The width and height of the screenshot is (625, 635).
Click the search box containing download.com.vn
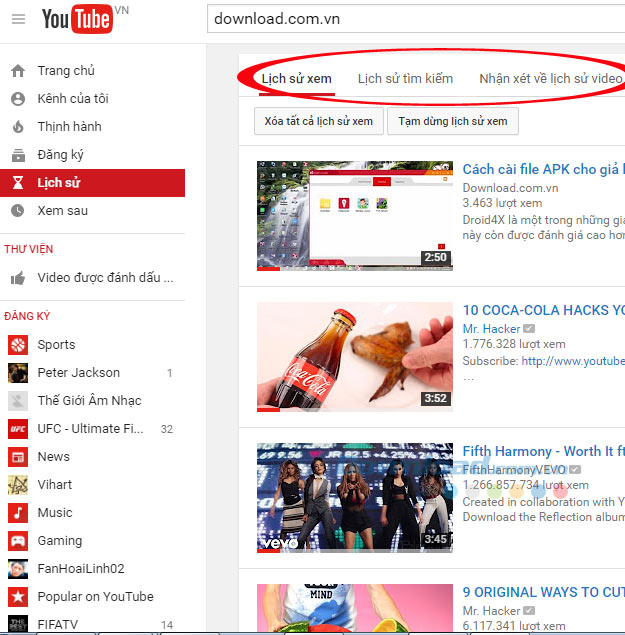[416, 19]
